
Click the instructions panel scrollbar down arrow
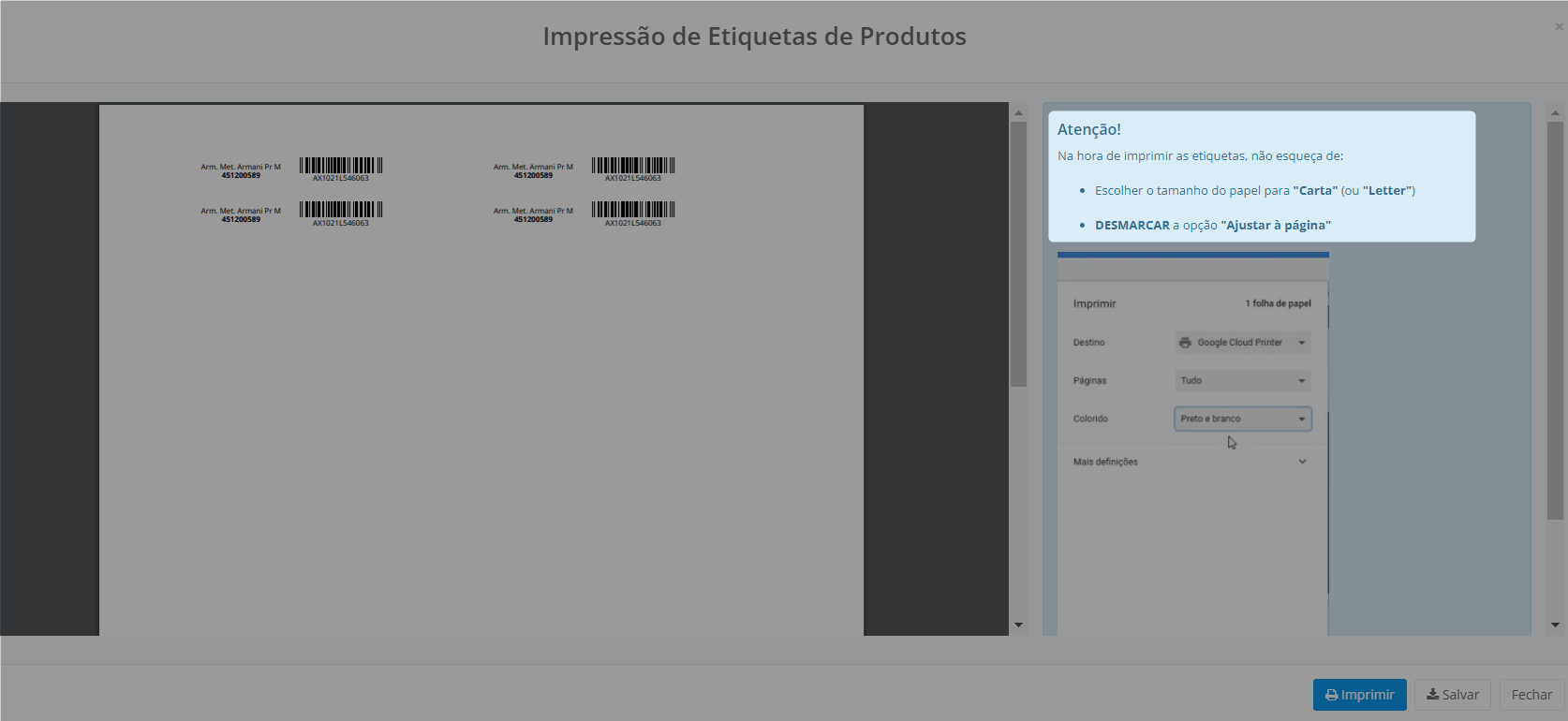(x=1555, y=625)
